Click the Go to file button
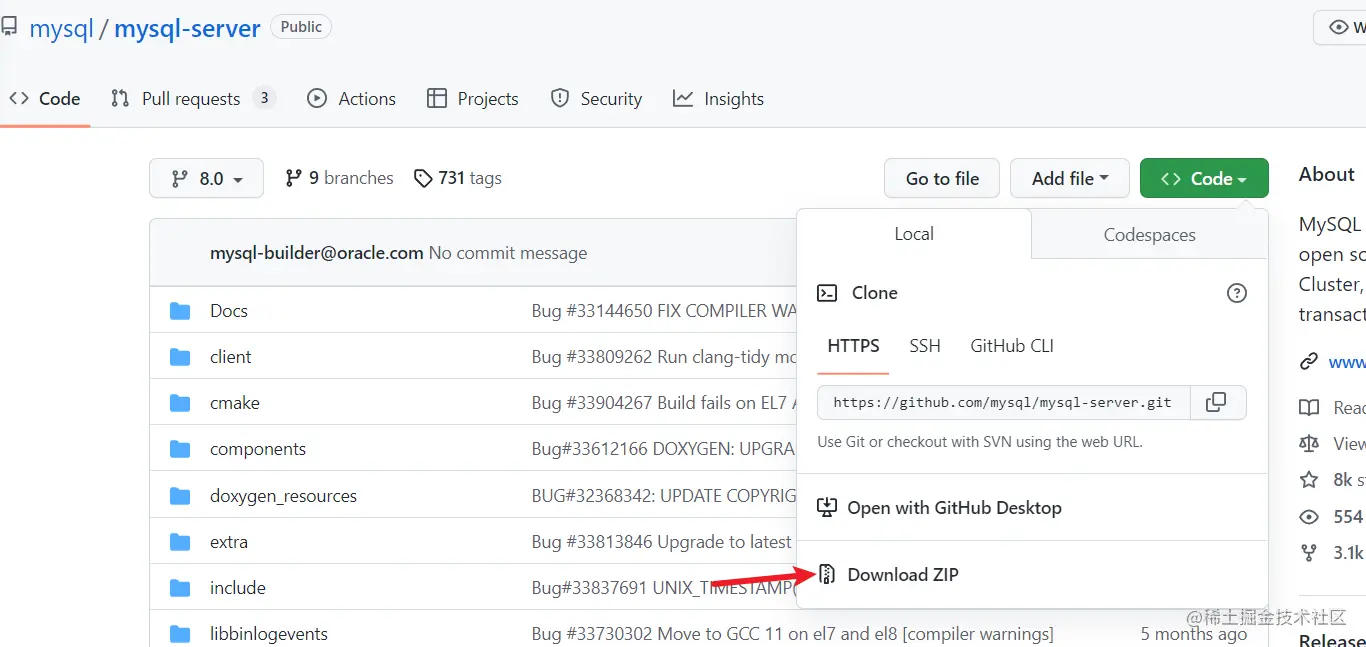Viewport: 1366px width, 647px height. click(x=942, y=178)
